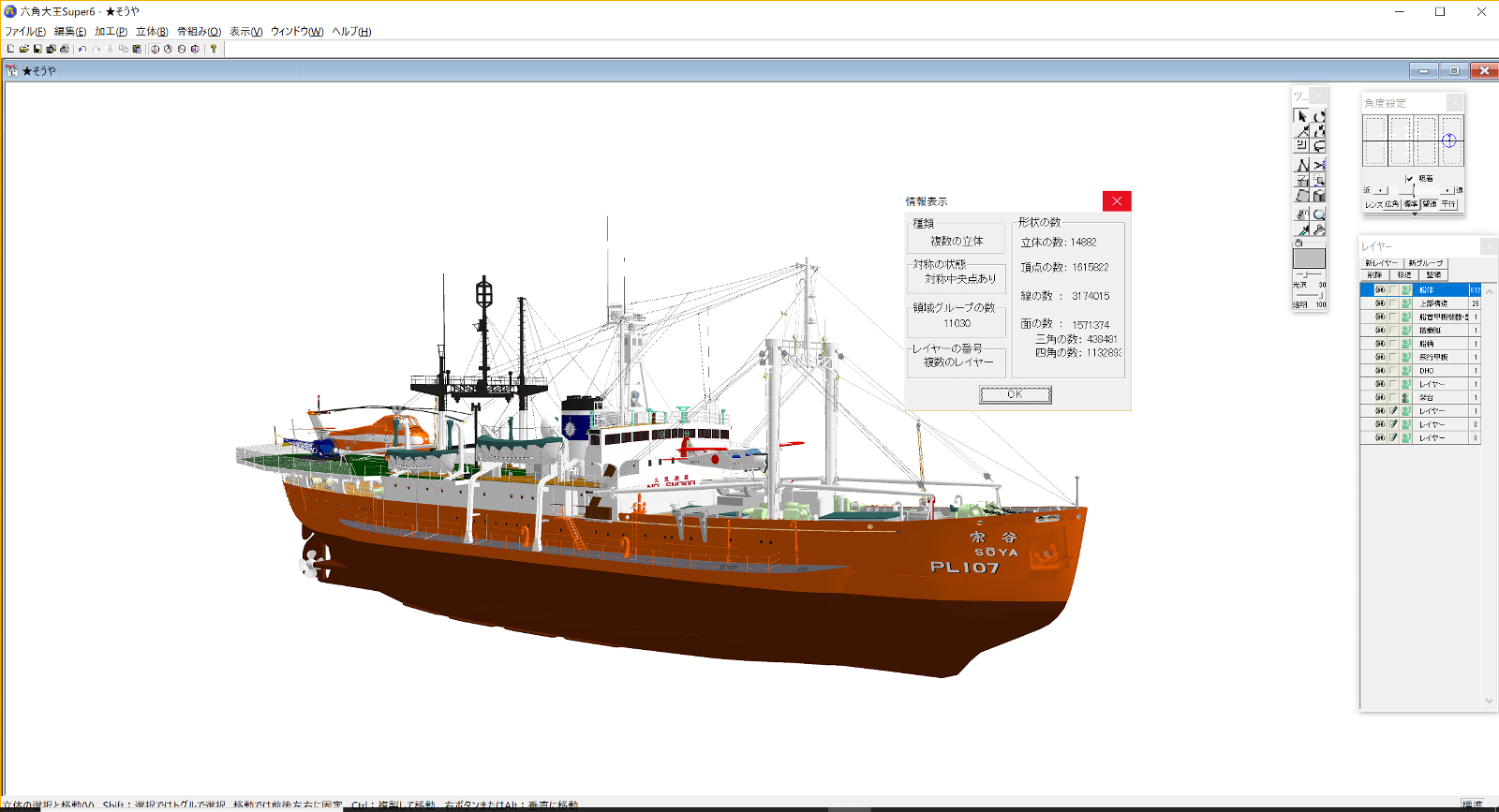Open the 加工(P) menu
1499x812 pixels.
[x=111, y=31]
